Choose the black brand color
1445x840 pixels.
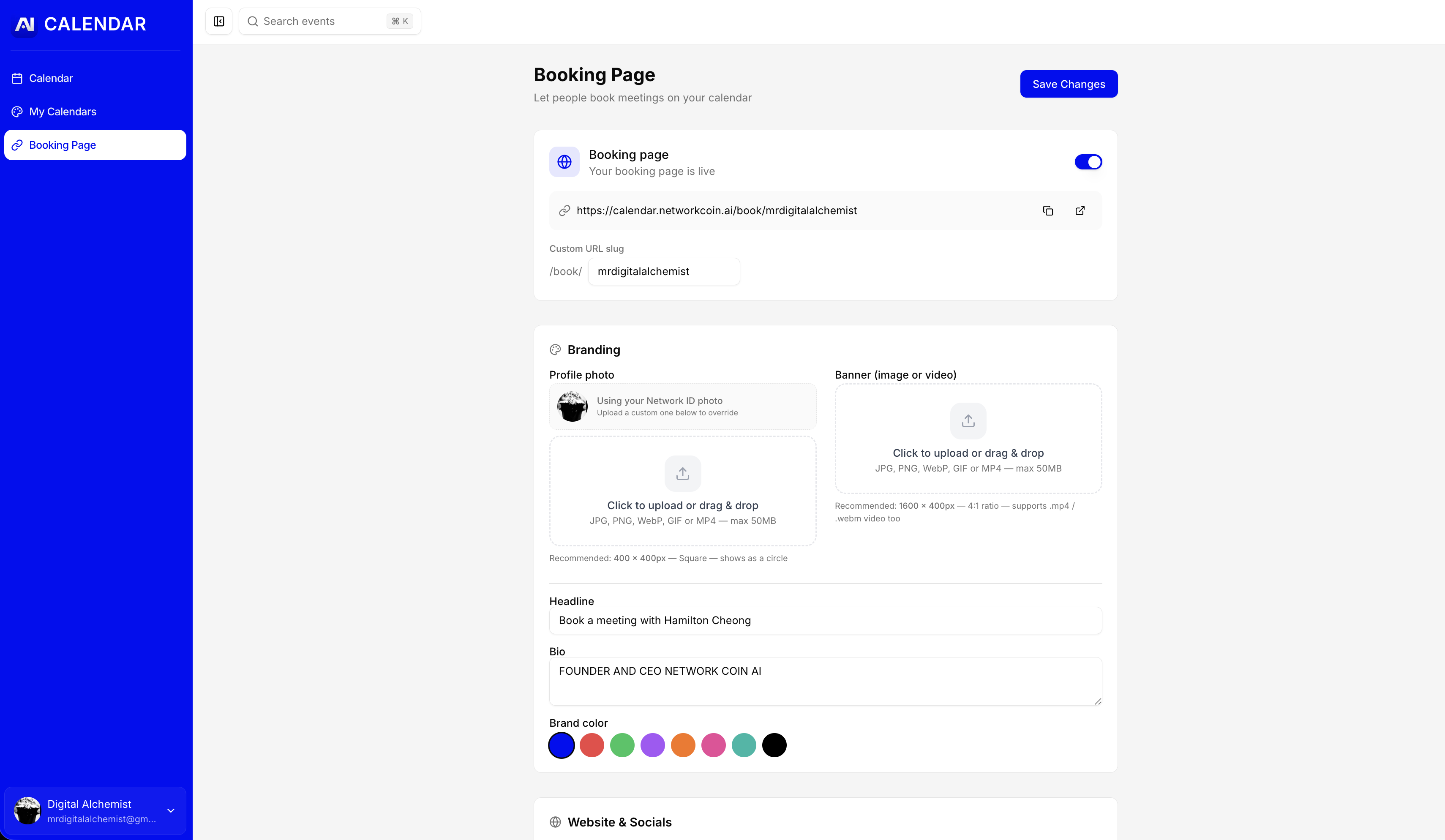[774, 745]
